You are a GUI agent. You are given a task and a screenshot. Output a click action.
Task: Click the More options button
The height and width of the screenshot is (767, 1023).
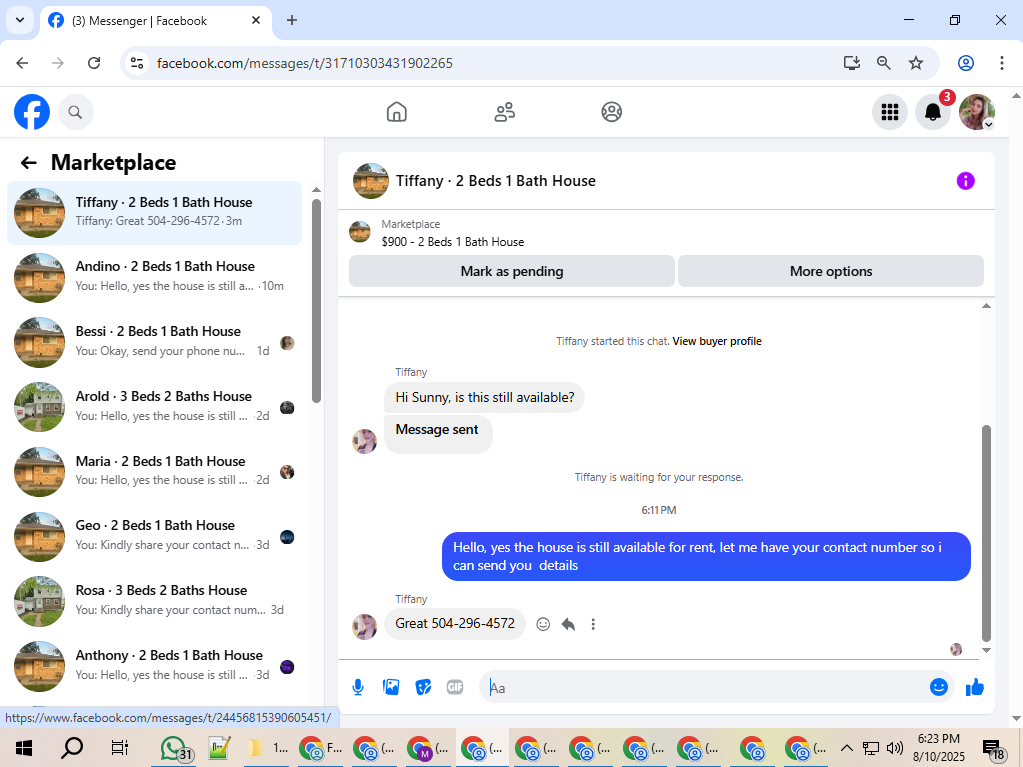831,271
